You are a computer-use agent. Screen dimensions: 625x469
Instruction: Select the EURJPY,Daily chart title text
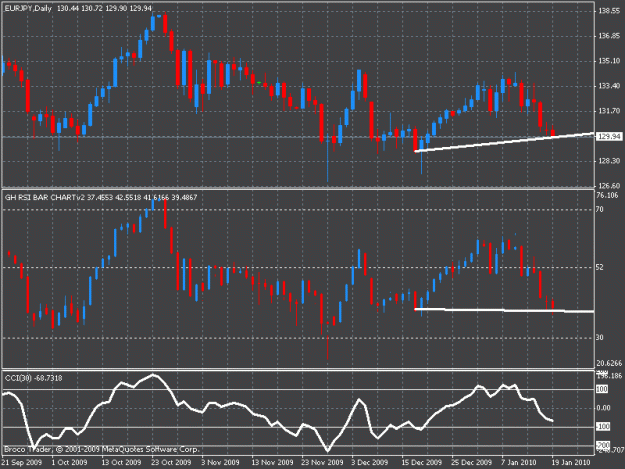(x=28, y=8)
